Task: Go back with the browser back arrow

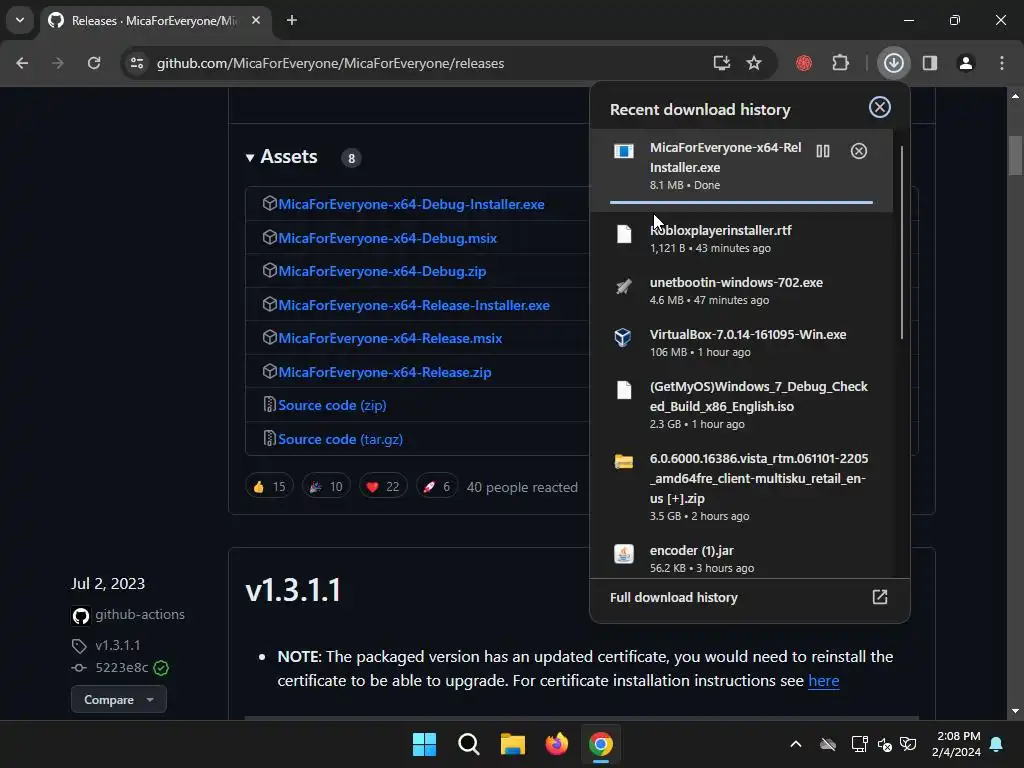Action: click(x=22, y=63)
